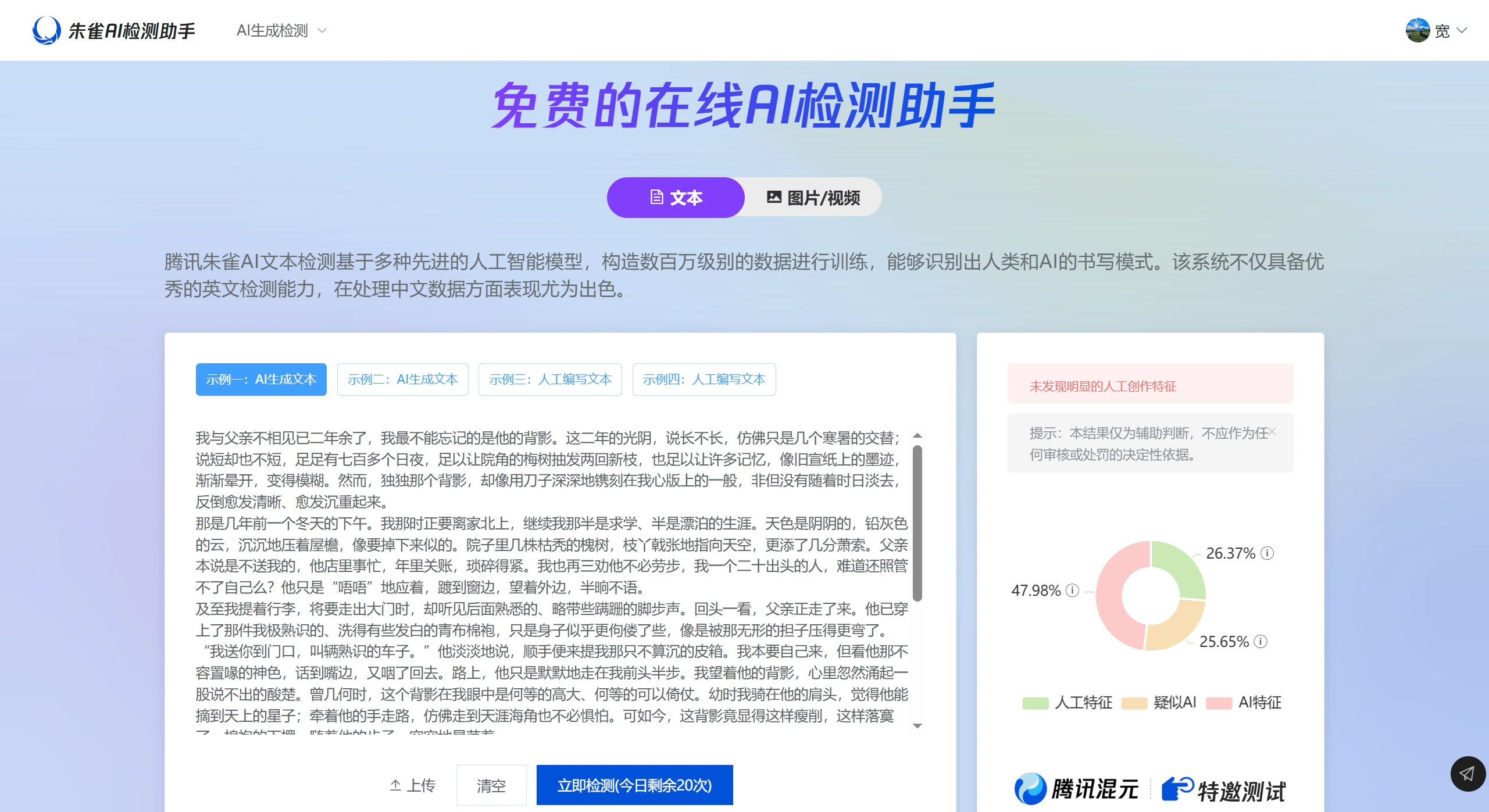The image size is (1489, 812).
Task: Click the info icon next to 25.65%
Action: coord(1260,642)
